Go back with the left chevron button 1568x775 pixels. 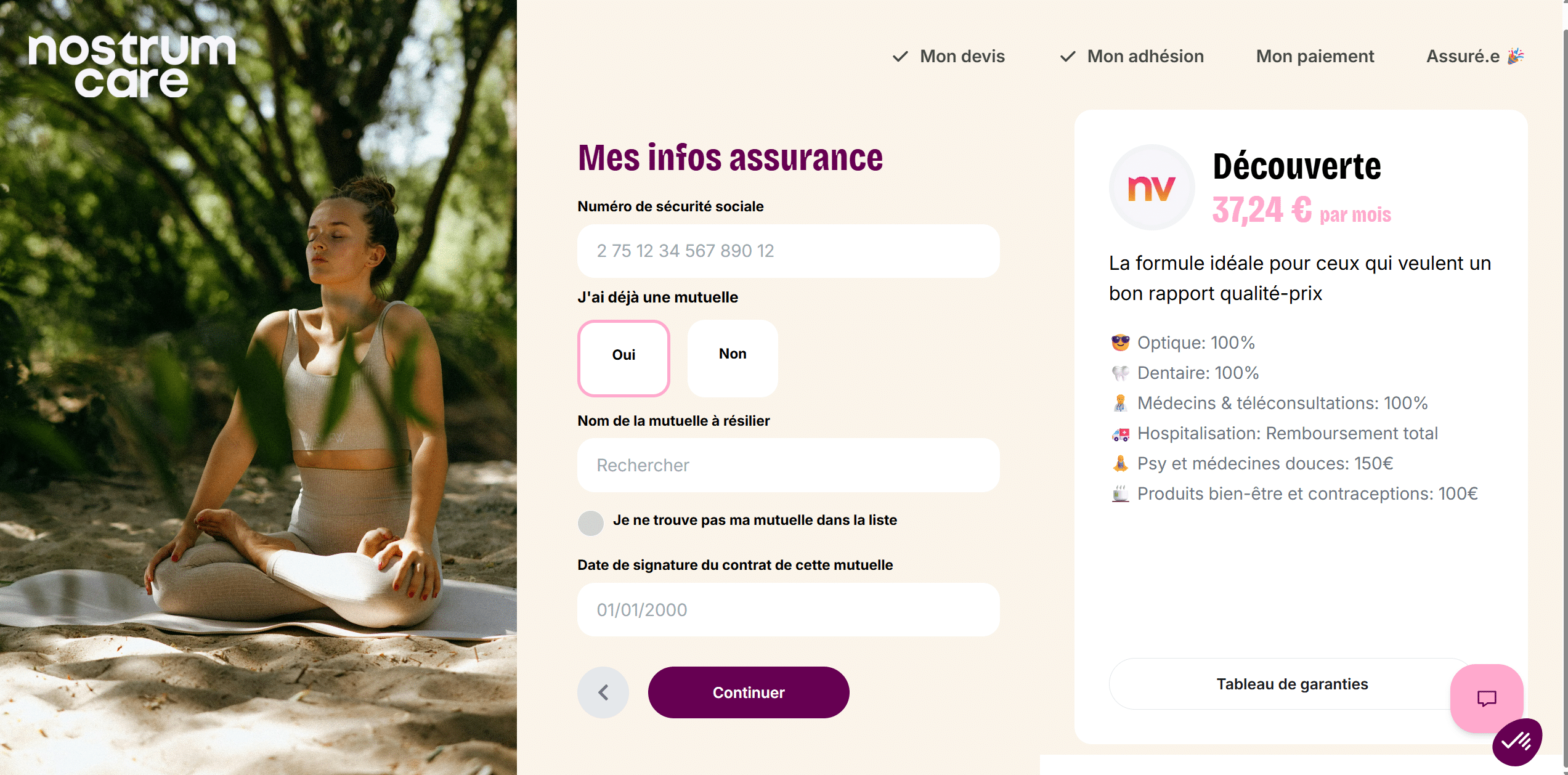click(603, 692)
